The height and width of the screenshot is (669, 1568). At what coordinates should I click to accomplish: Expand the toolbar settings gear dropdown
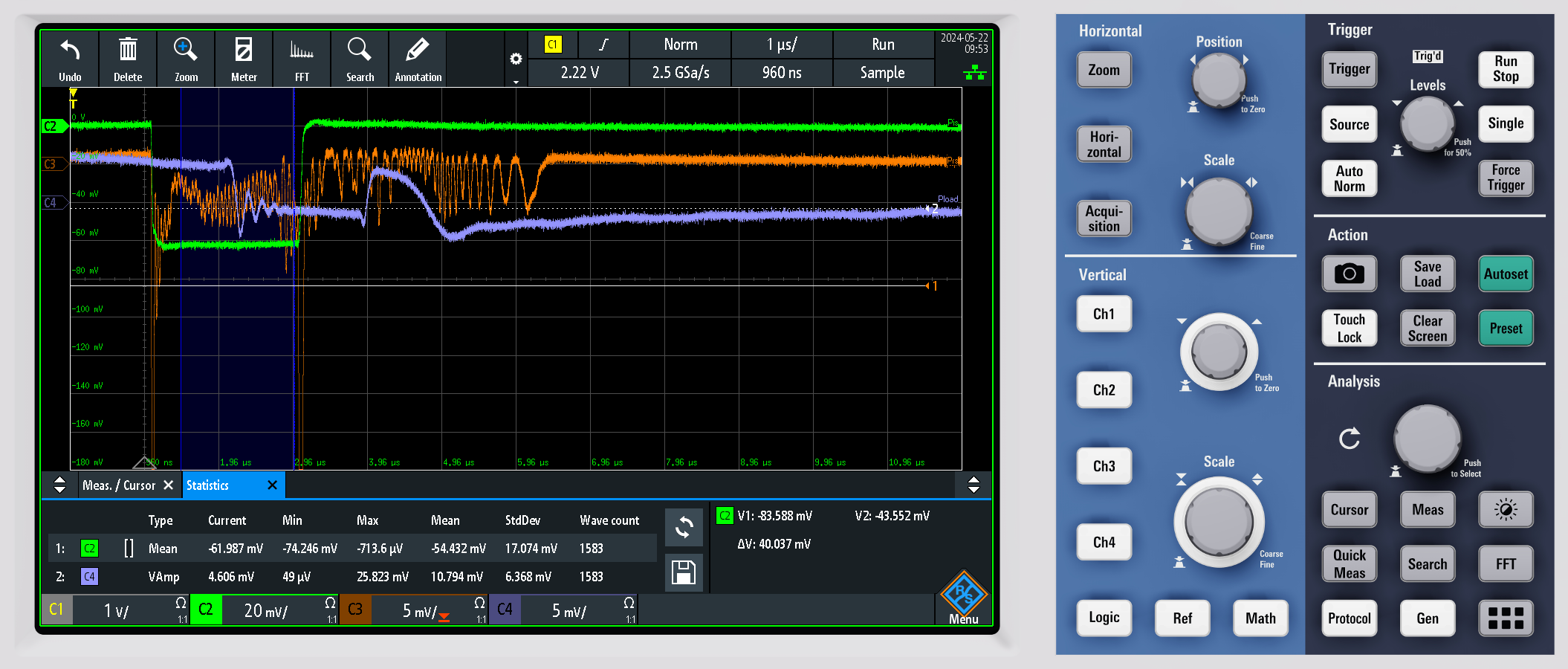[x=516, y=59]
